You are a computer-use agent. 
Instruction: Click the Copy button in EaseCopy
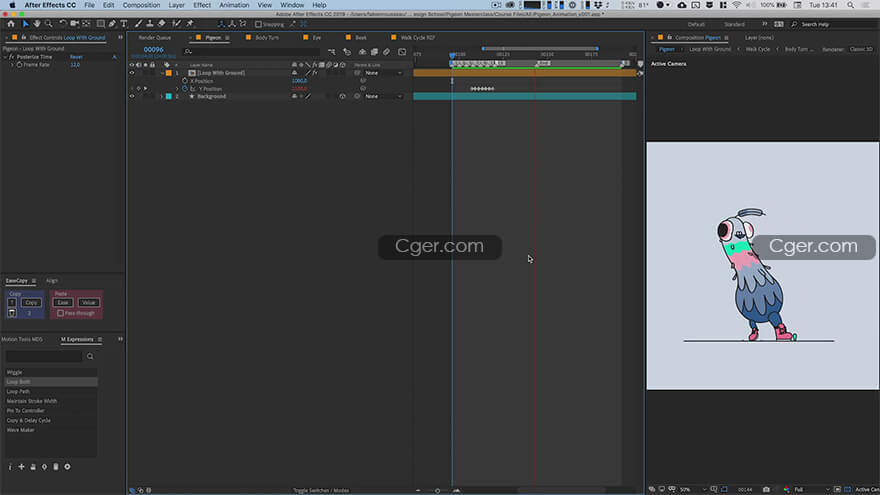pos(31,302)
